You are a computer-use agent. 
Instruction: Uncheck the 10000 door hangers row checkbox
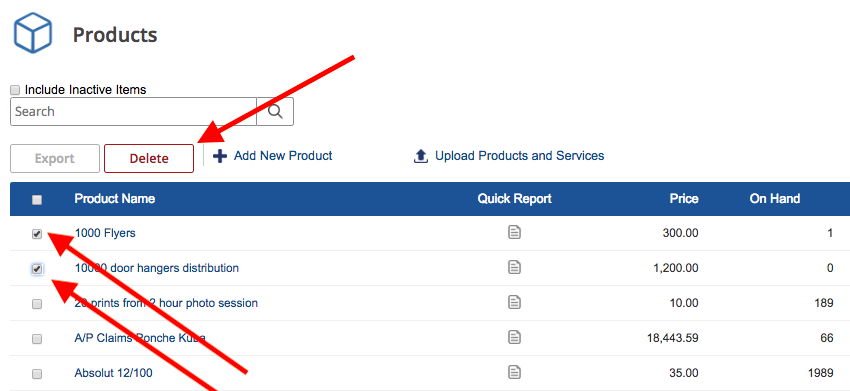pyautogui.click(x=37, y=269)
